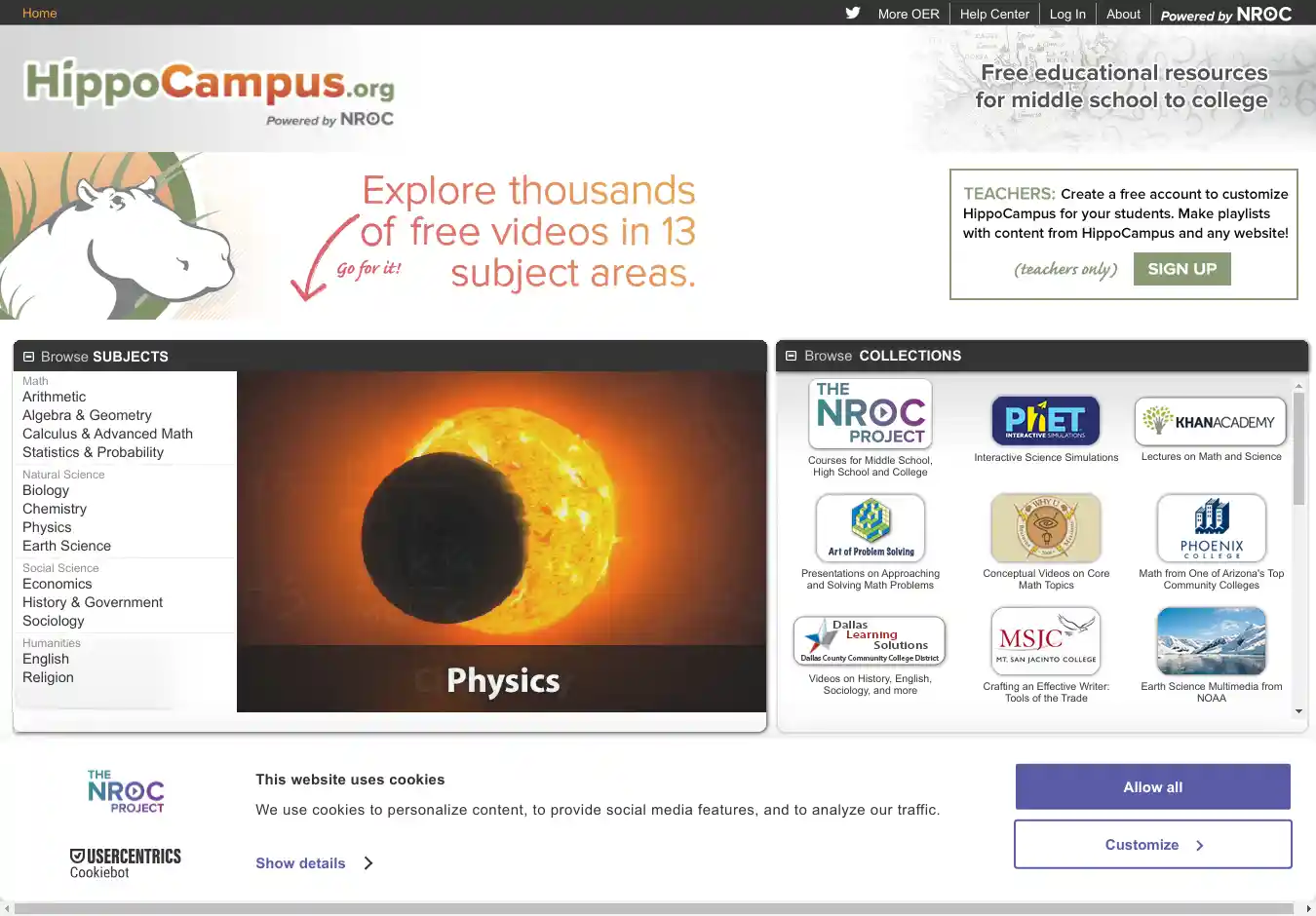Screen dimensions: 1316x916
Task: Select Dallas Learning Solutions collection logo
Action: [x=870, y=641]
